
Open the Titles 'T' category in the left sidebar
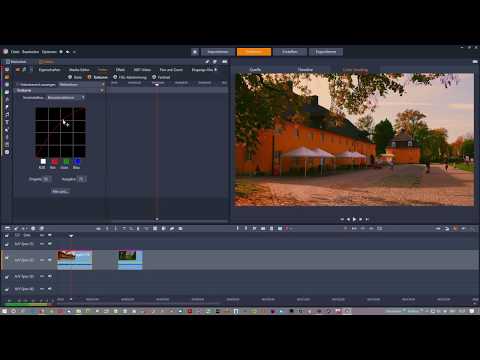[x=7, y=122]
